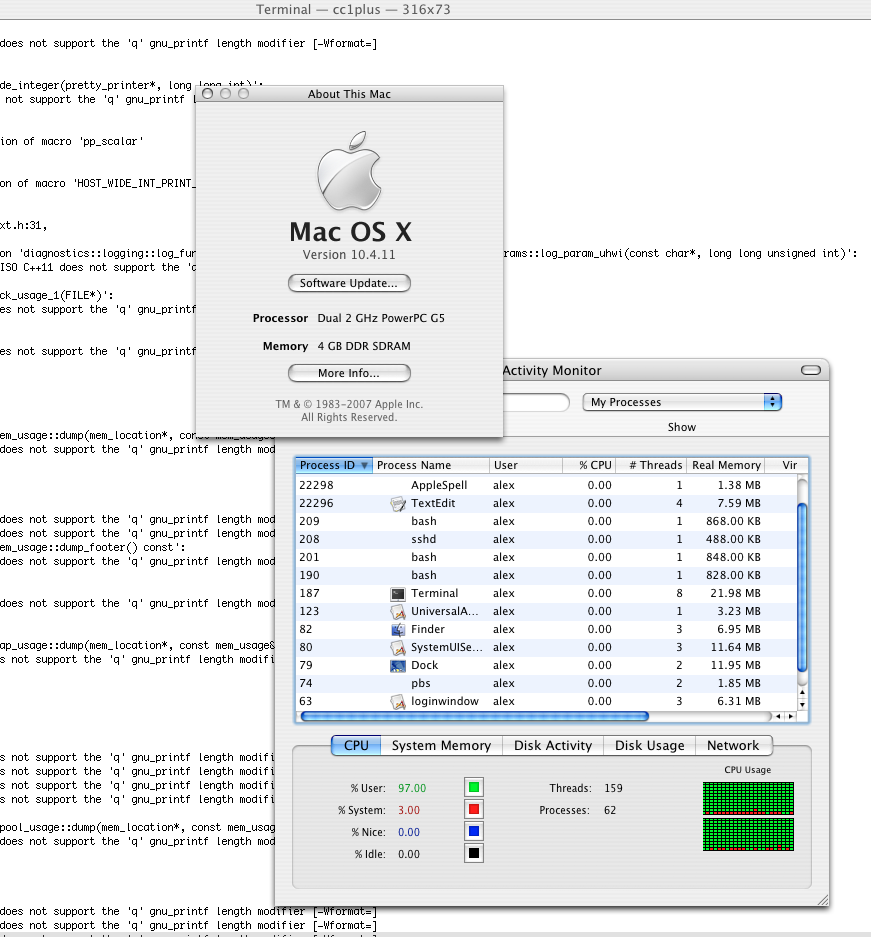The width and height of the screenshot is (871, 937).
Task: Pick the blue % Nice color swatch
Action: (x=474, y=831)
